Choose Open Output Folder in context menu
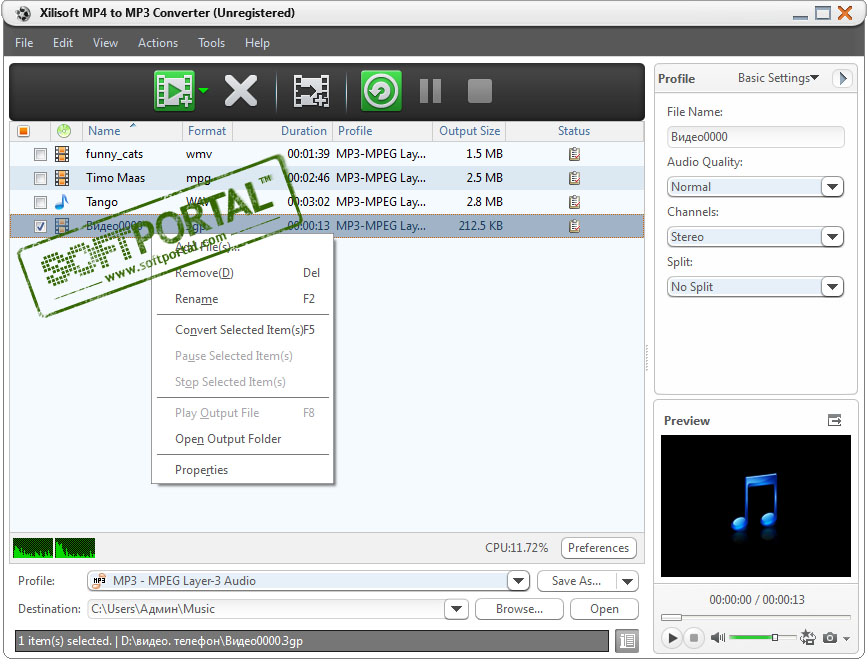Image resolution: width=868 pixels, height=664 pixels. pos(243,439)
